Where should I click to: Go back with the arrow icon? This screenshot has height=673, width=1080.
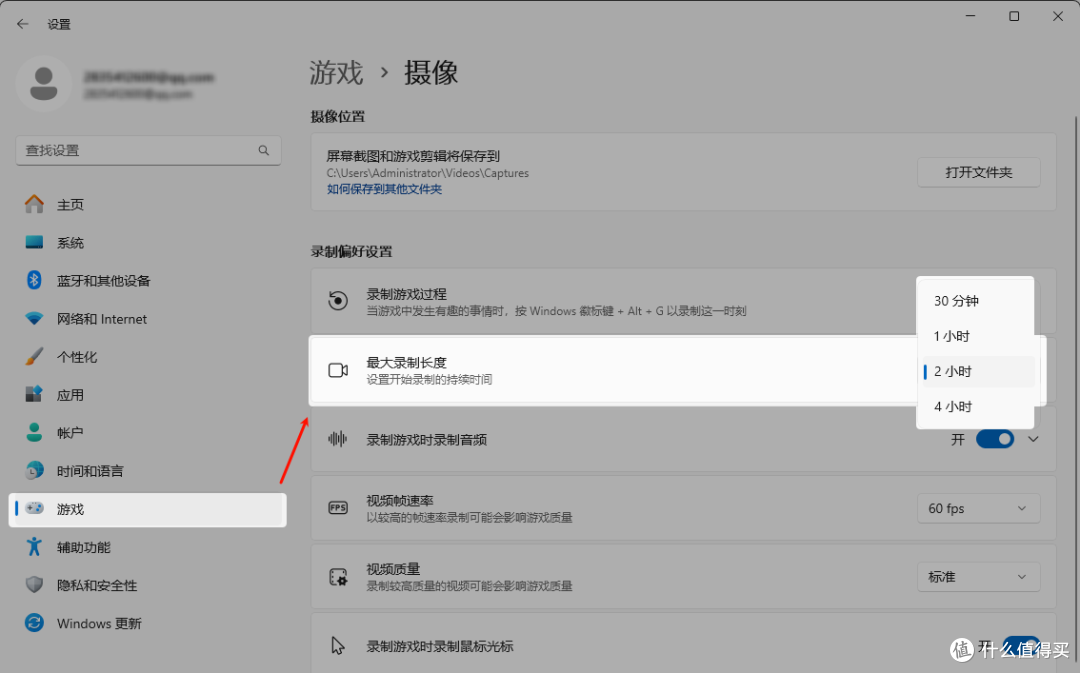pos(23,24)
